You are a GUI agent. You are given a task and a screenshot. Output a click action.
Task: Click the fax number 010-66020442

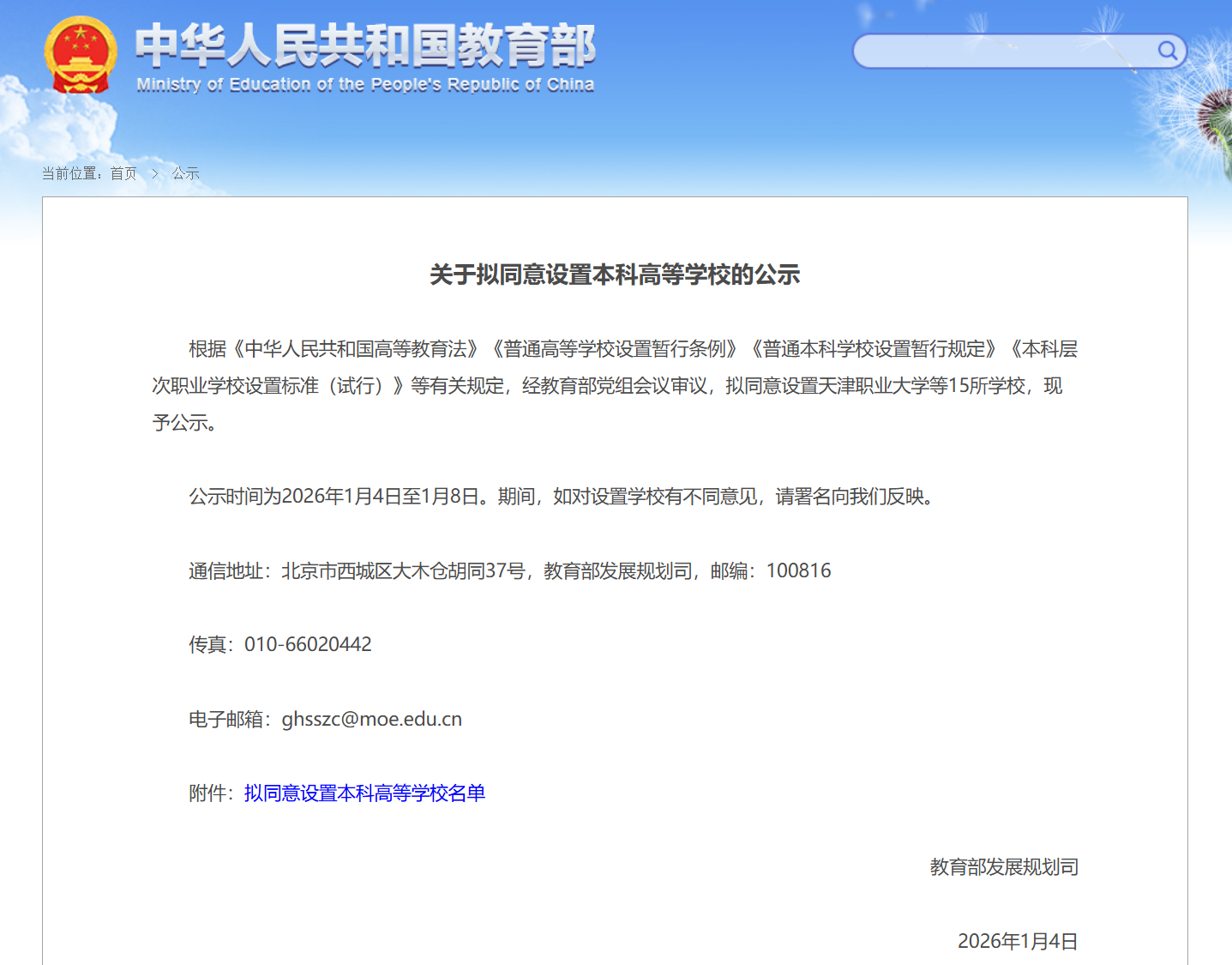pos(308,644)
